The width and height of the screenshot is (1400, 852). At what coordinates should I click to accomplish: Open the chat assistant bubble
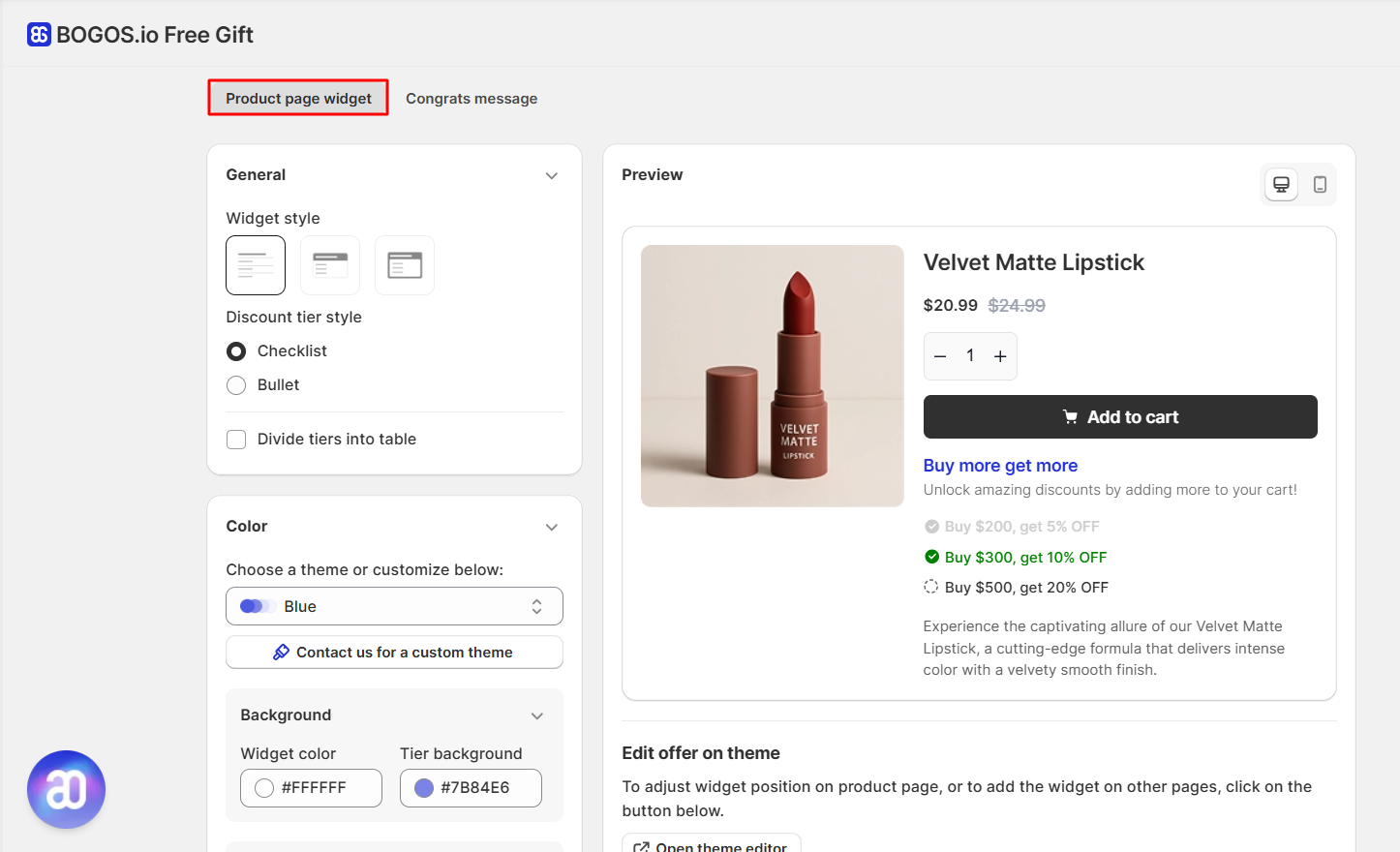(x=66, y=789)
